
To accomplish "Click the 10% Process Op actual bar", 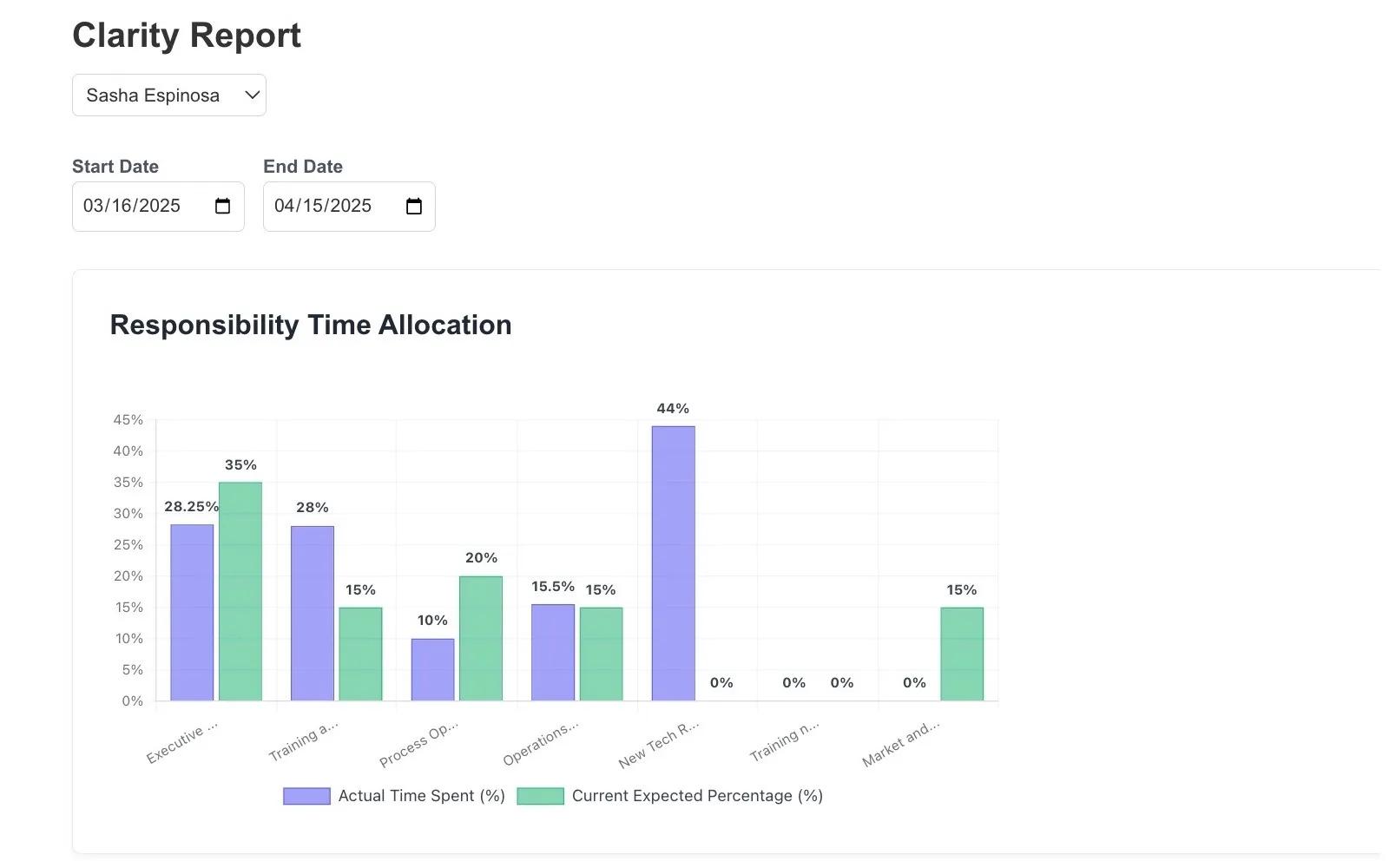I will tap(432, 669).
